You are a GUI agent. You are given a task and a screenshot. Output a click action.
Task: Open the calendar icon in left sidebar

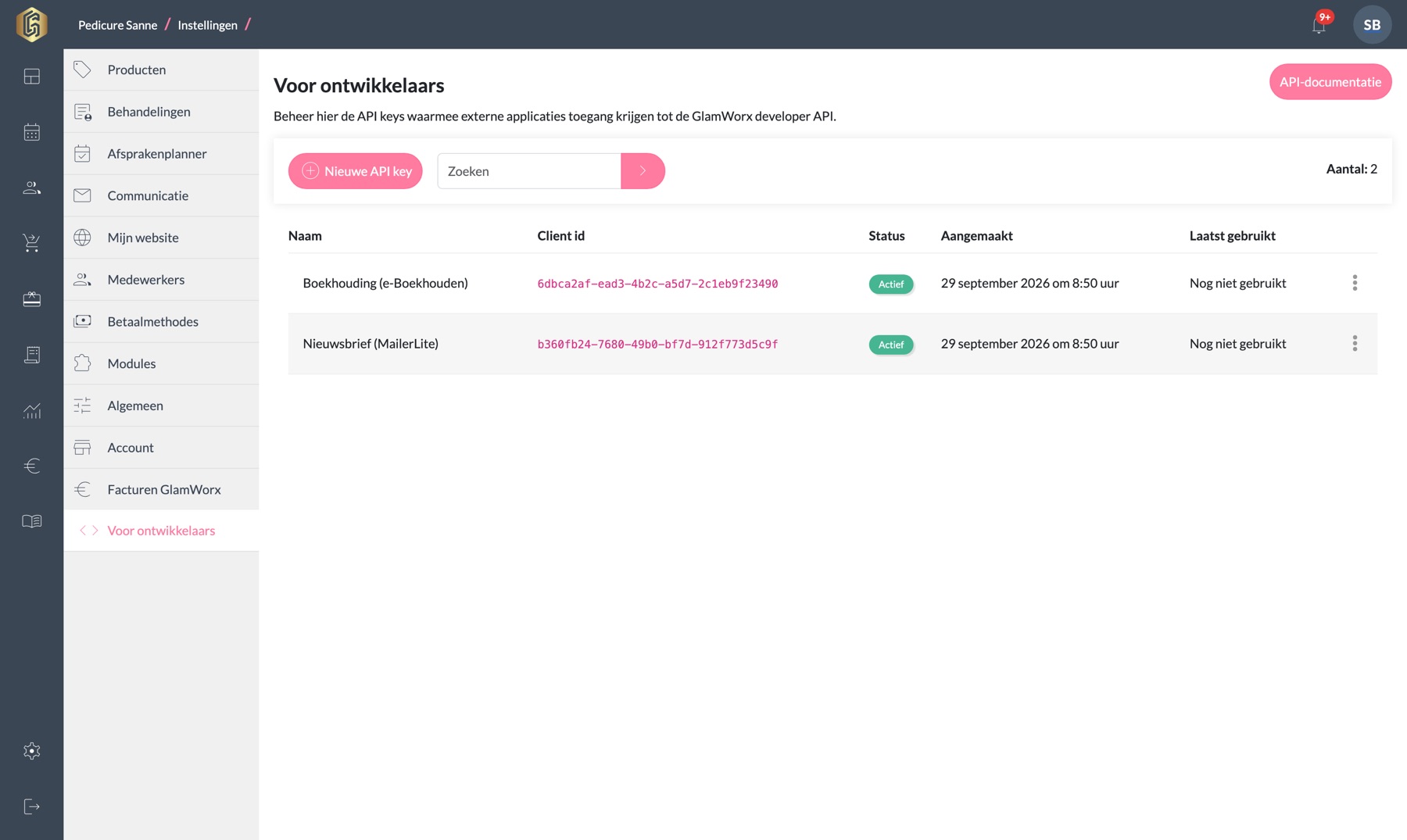[x=31, y=132]
